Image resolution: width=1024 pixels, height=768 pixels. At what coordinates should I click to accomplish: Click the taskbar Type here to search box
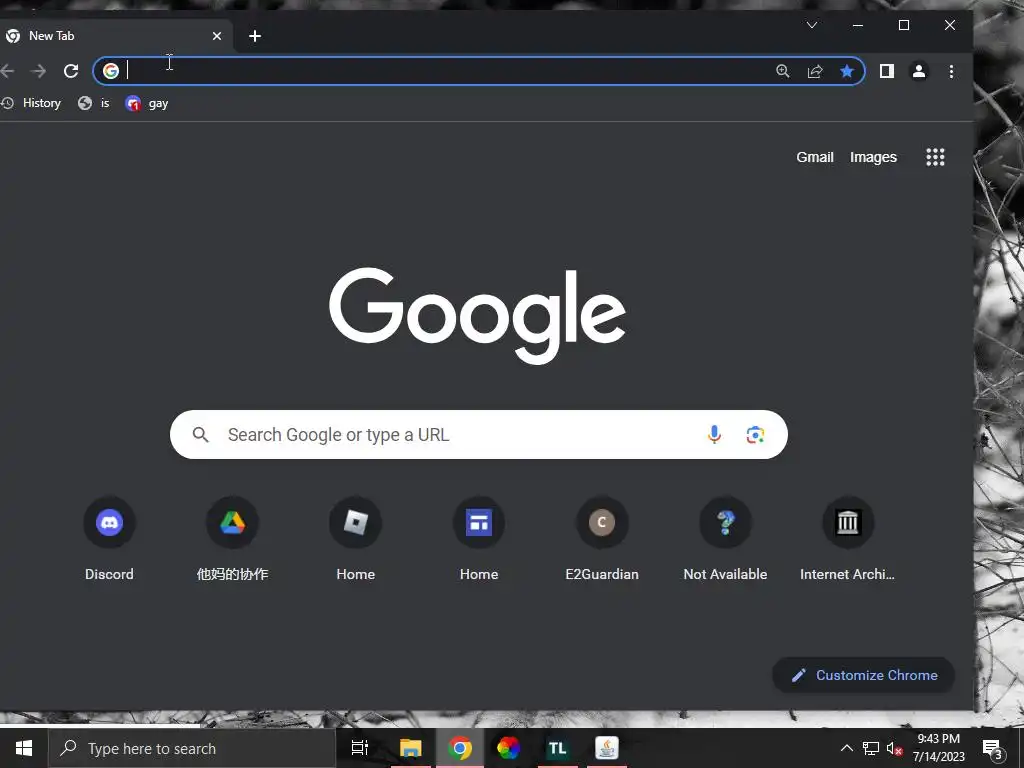point(191,748)
